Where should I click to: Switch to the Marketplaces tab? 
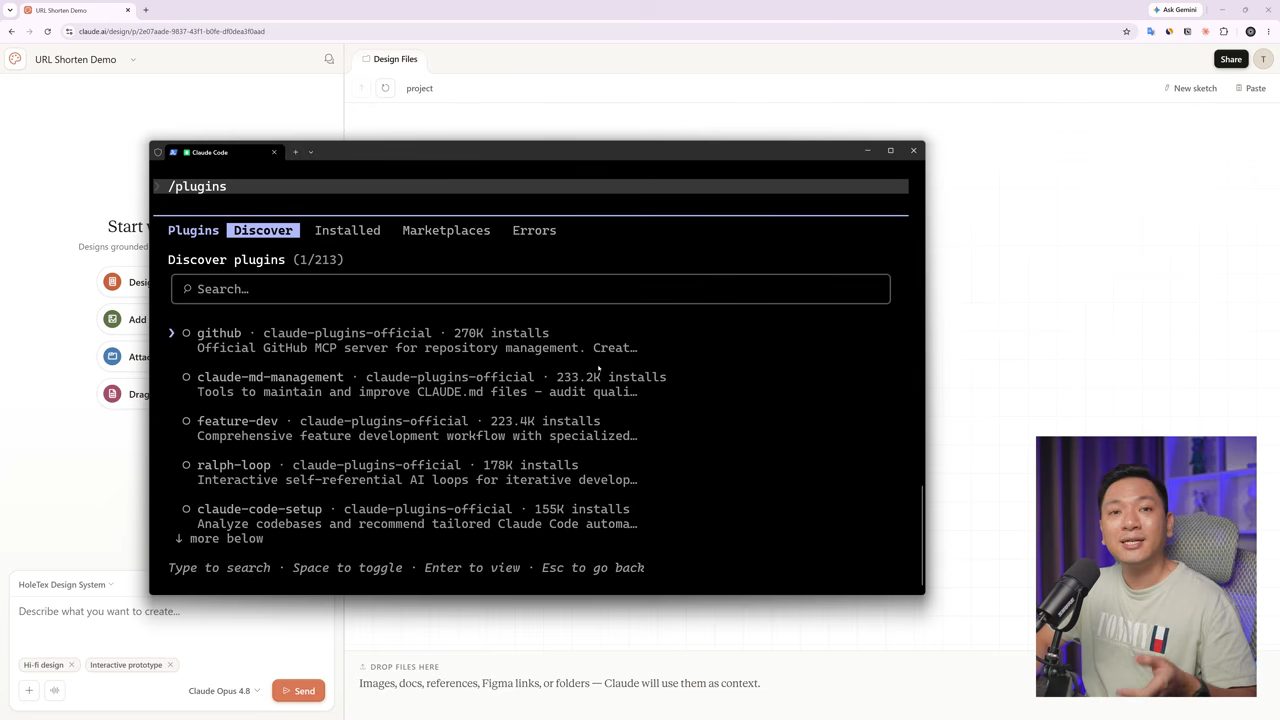tap(446, 230)
